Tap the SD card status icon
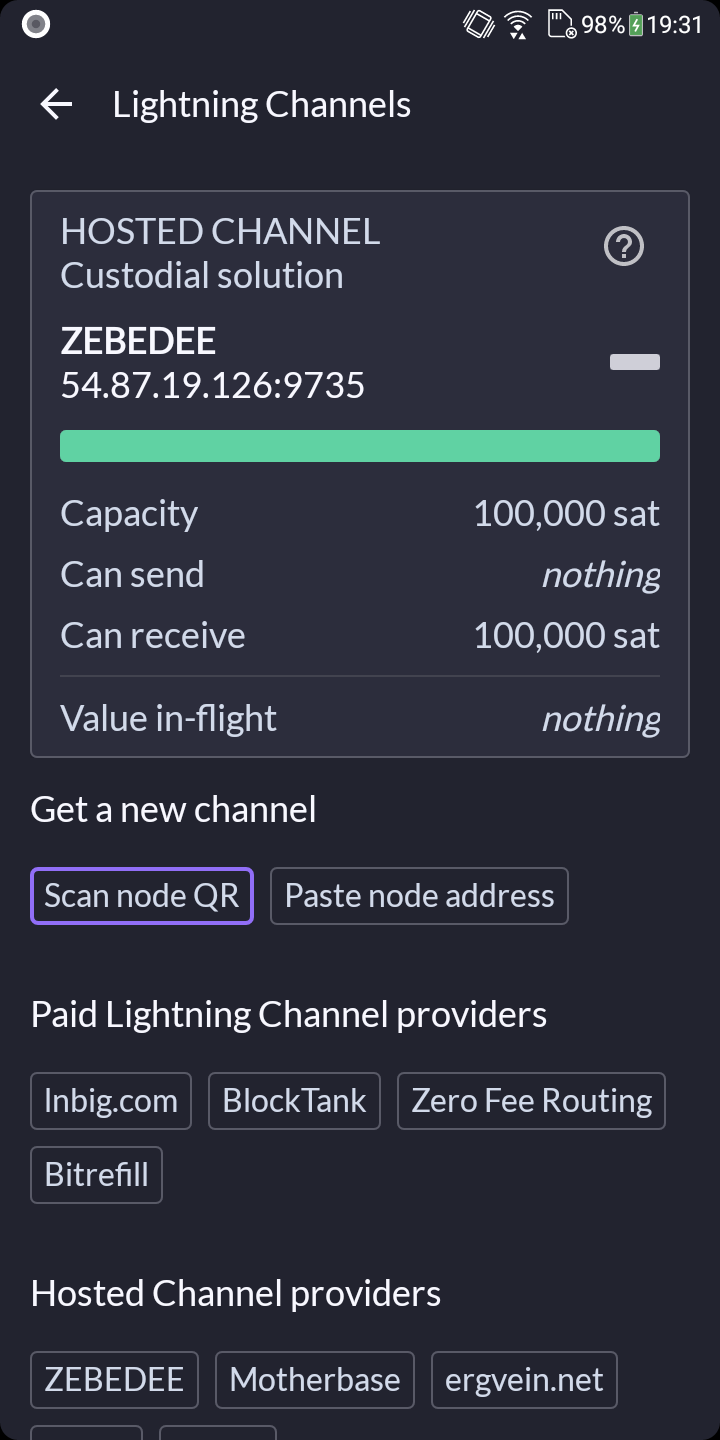The width and height of the screenshot is (720, 1440). click(562, 25)
